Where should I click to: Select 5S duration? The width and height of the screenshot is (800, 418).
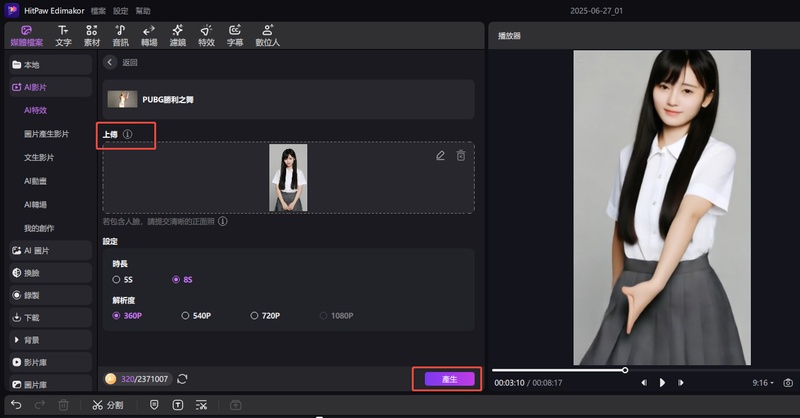pyautogui.click(x=122, y=280)
